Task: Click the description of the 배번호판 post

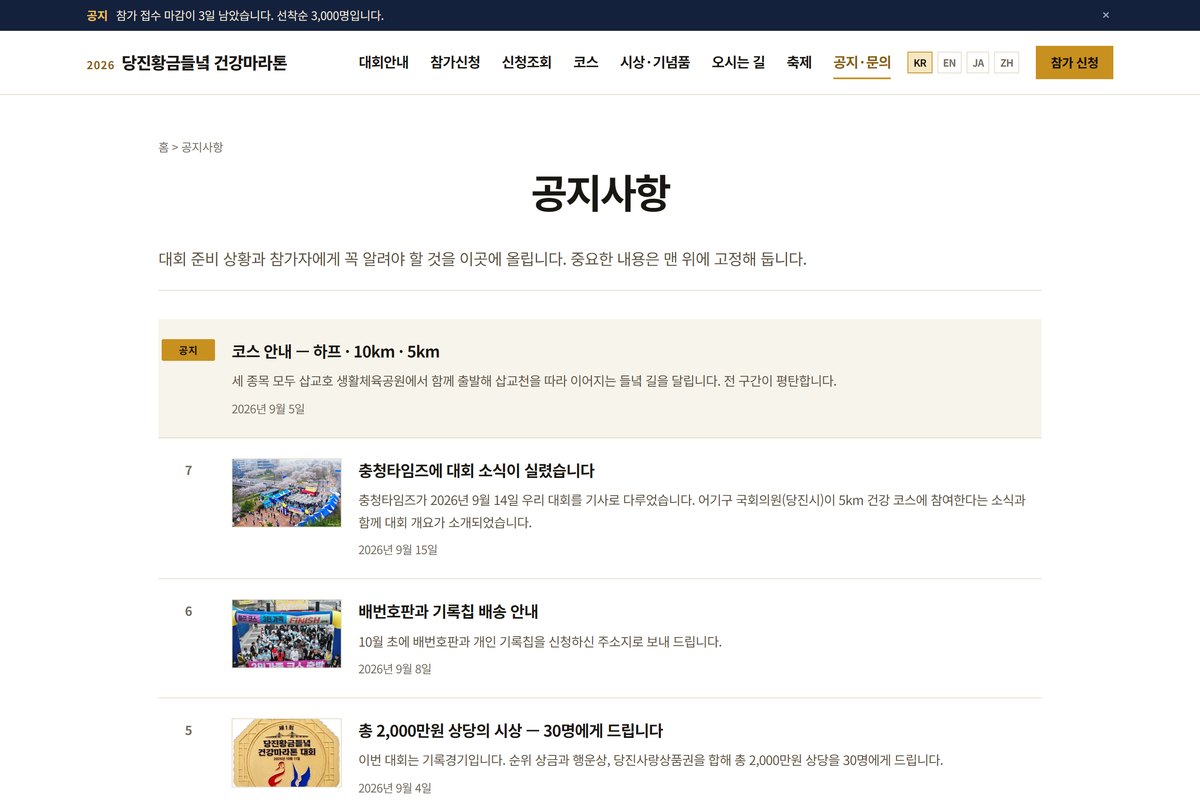Action: point(540,642)
